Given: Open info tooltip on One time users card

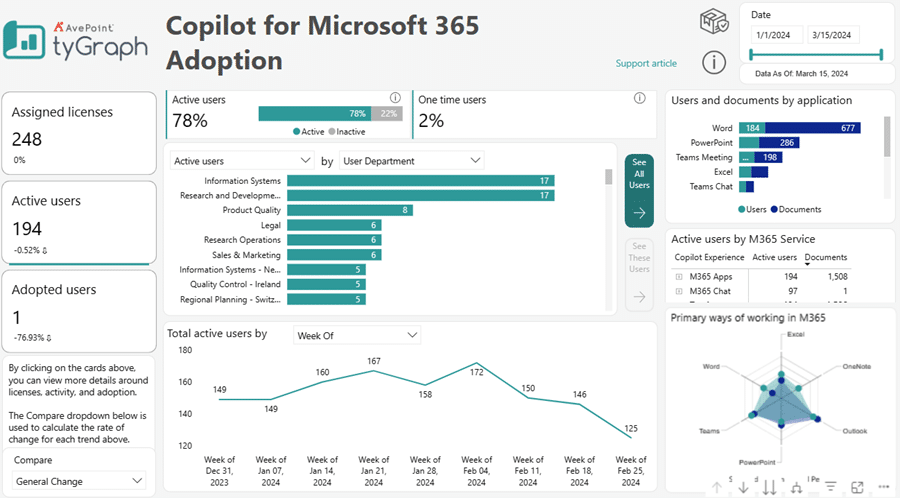Looking at the screenshot, I should click(x=639, y=98).
